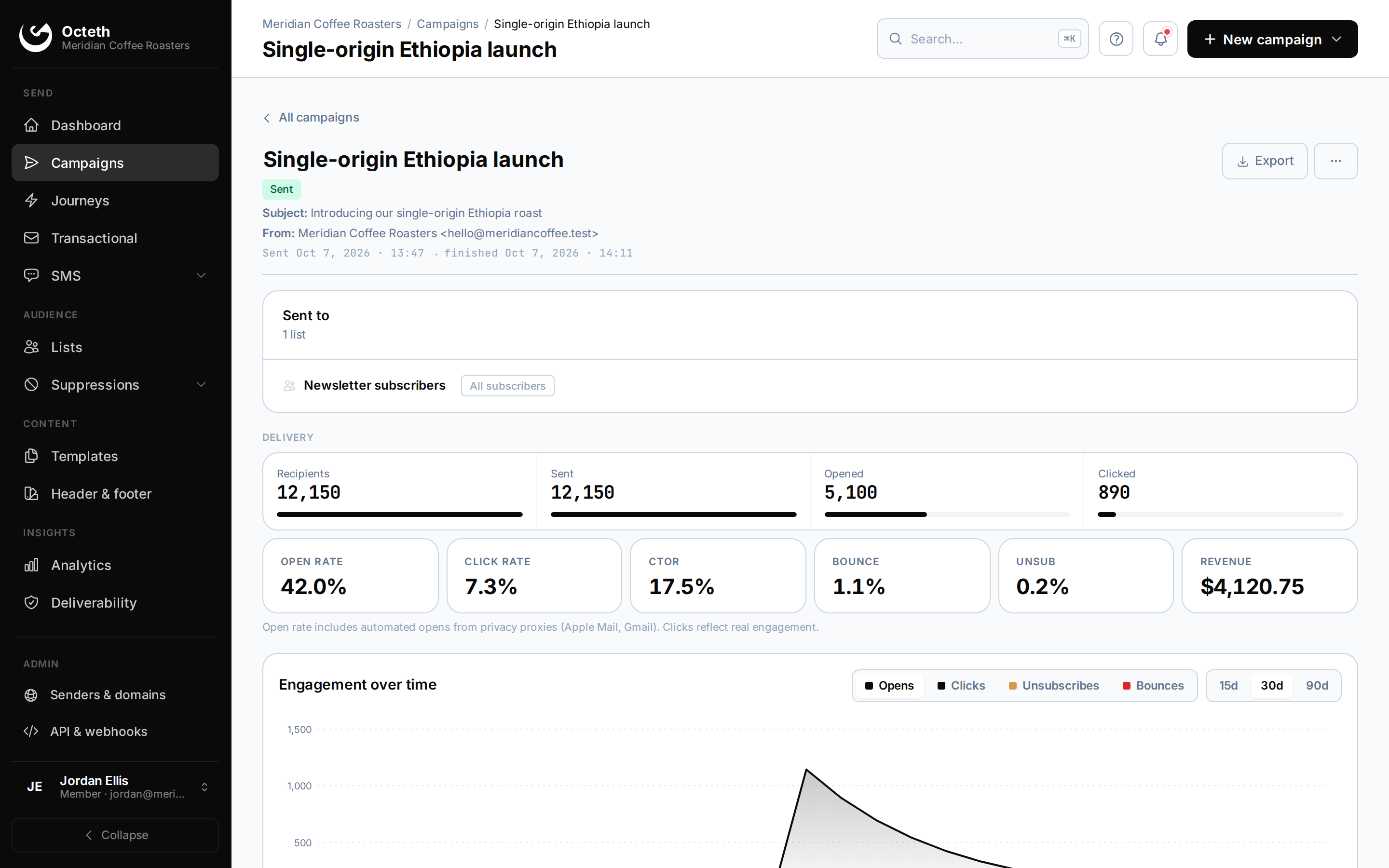The height and width of the screenshot is (868, 1389).
Task: Click the Sent status badge
Action: (281, 190)
